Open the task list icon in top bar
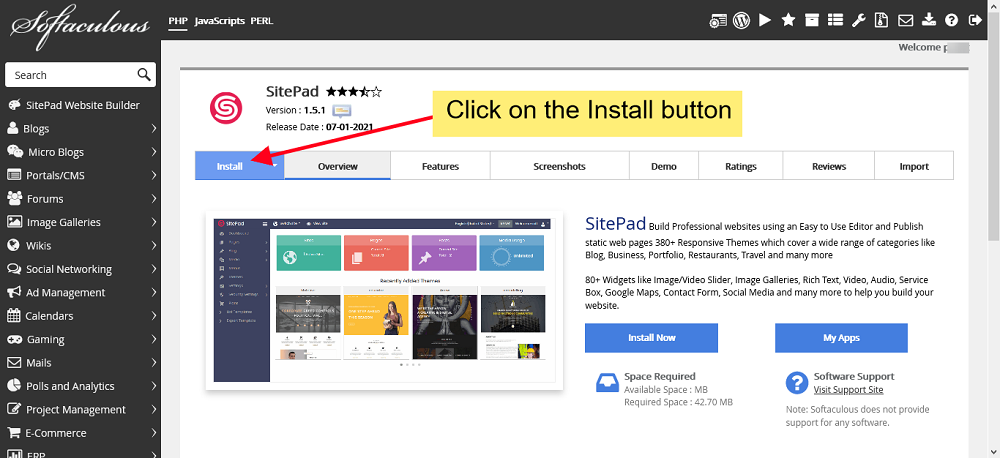 tap(835, 20)
